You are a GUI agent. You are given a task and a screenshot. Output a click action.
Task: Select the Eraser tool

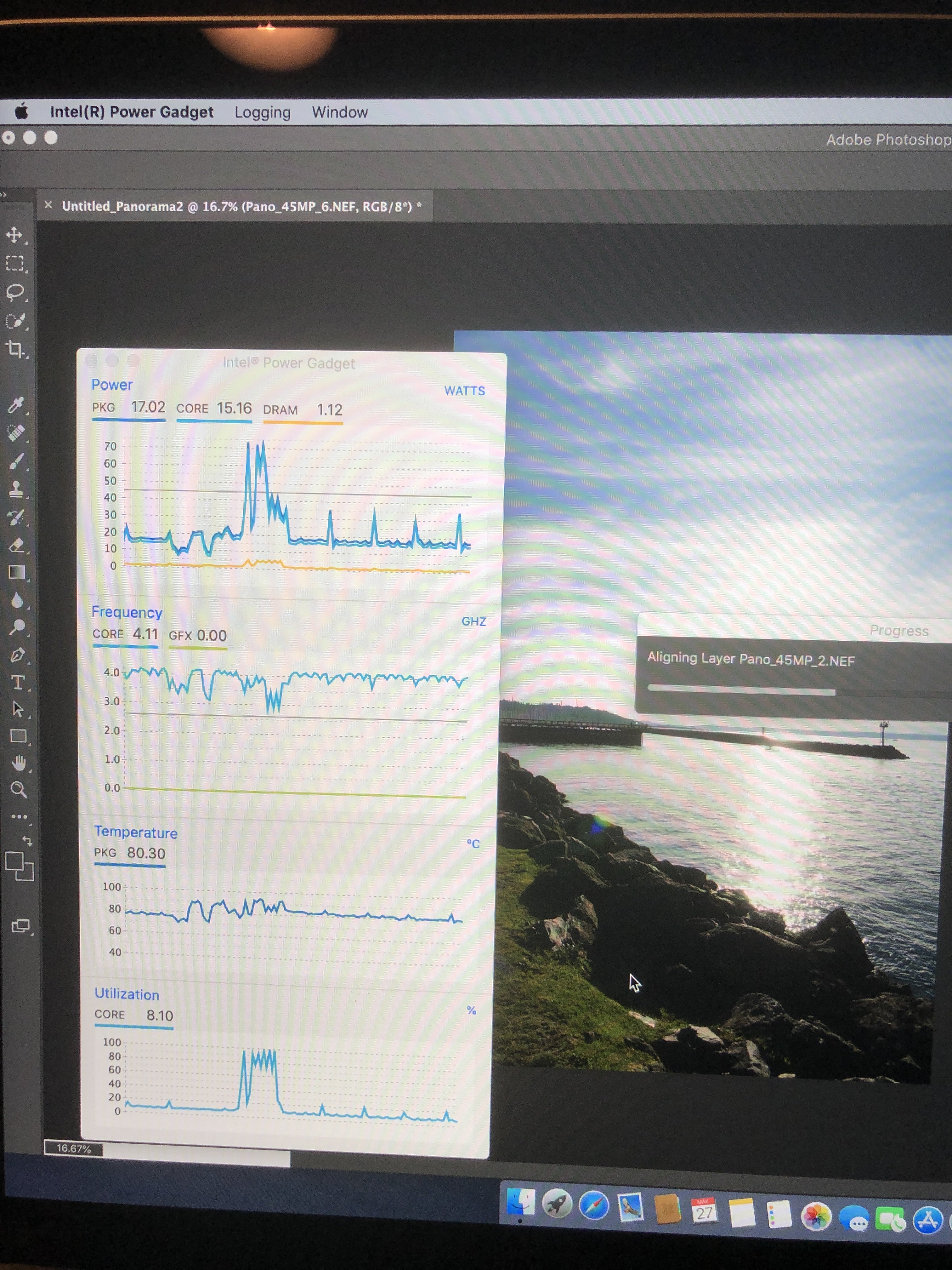tap(17, 545)
